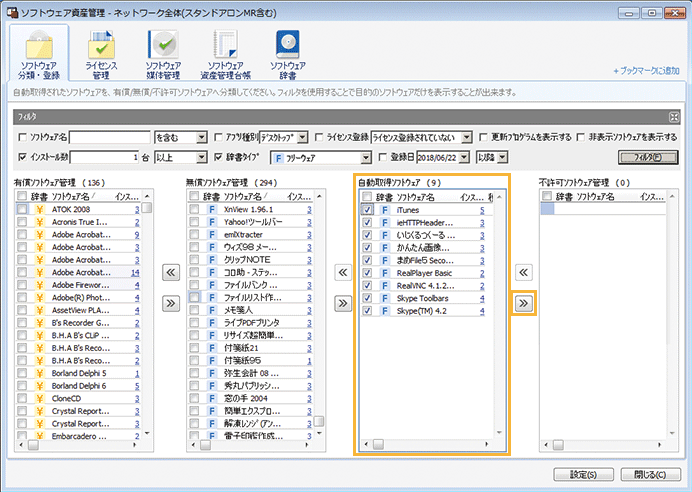The image size is (692, 492).
Task: Uncheck 辞書タイプ filter checkbox
Action: pyautogui.click(x=218, y=157)
